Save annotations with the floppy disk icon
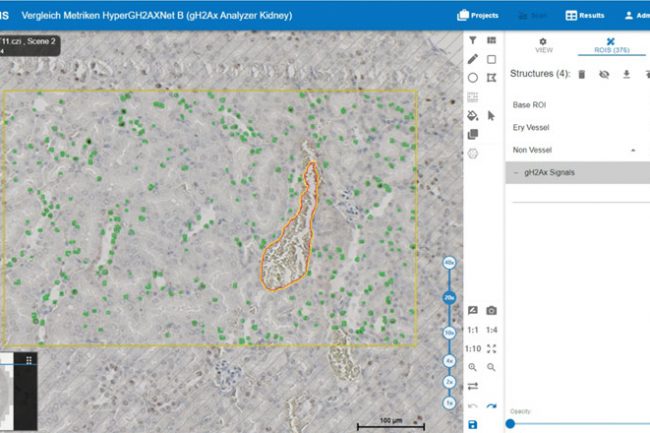 coord(472,425)
